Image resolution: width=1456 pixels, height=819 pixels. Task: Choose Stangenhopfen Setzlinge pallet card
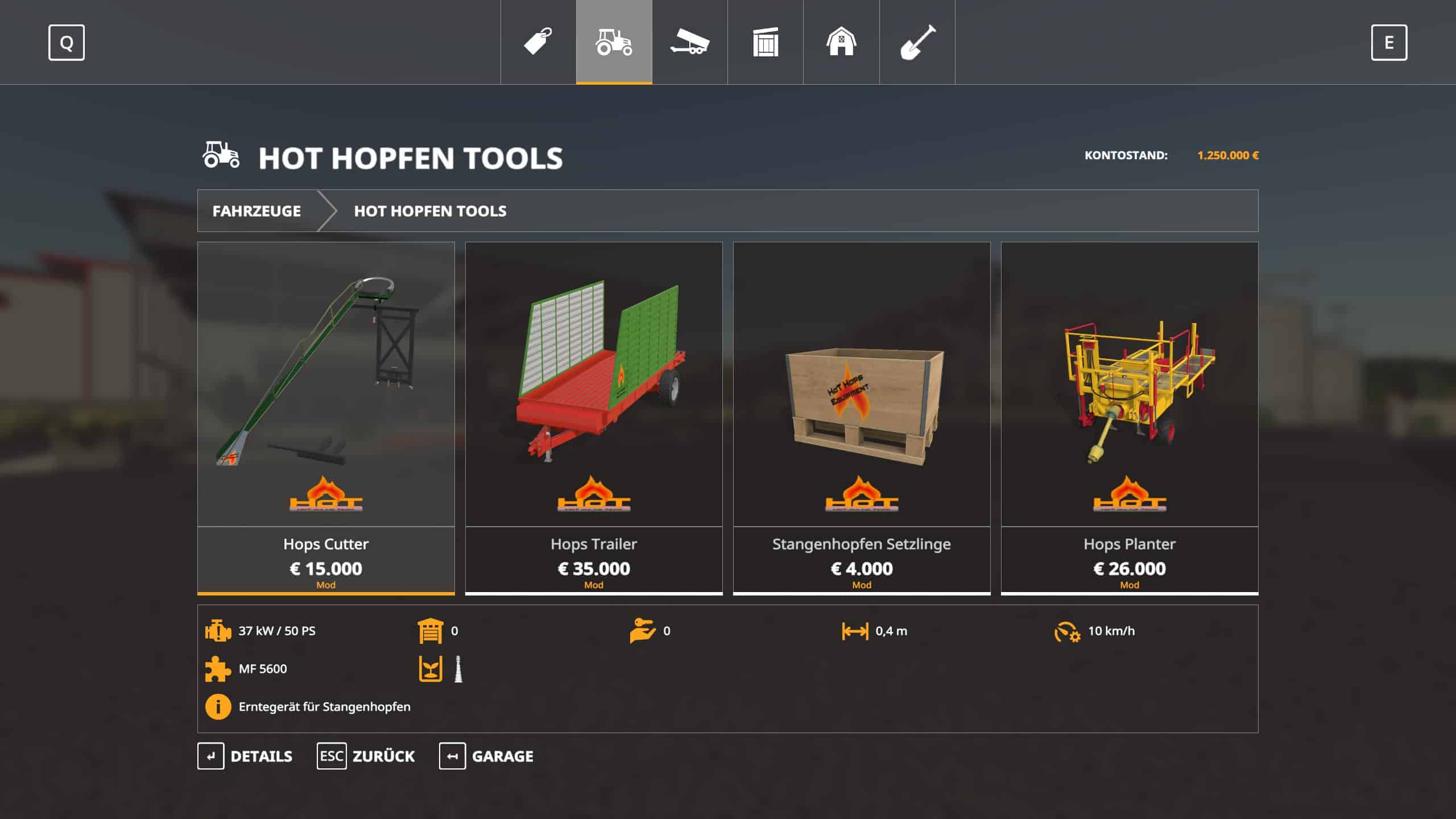[862, 418]
